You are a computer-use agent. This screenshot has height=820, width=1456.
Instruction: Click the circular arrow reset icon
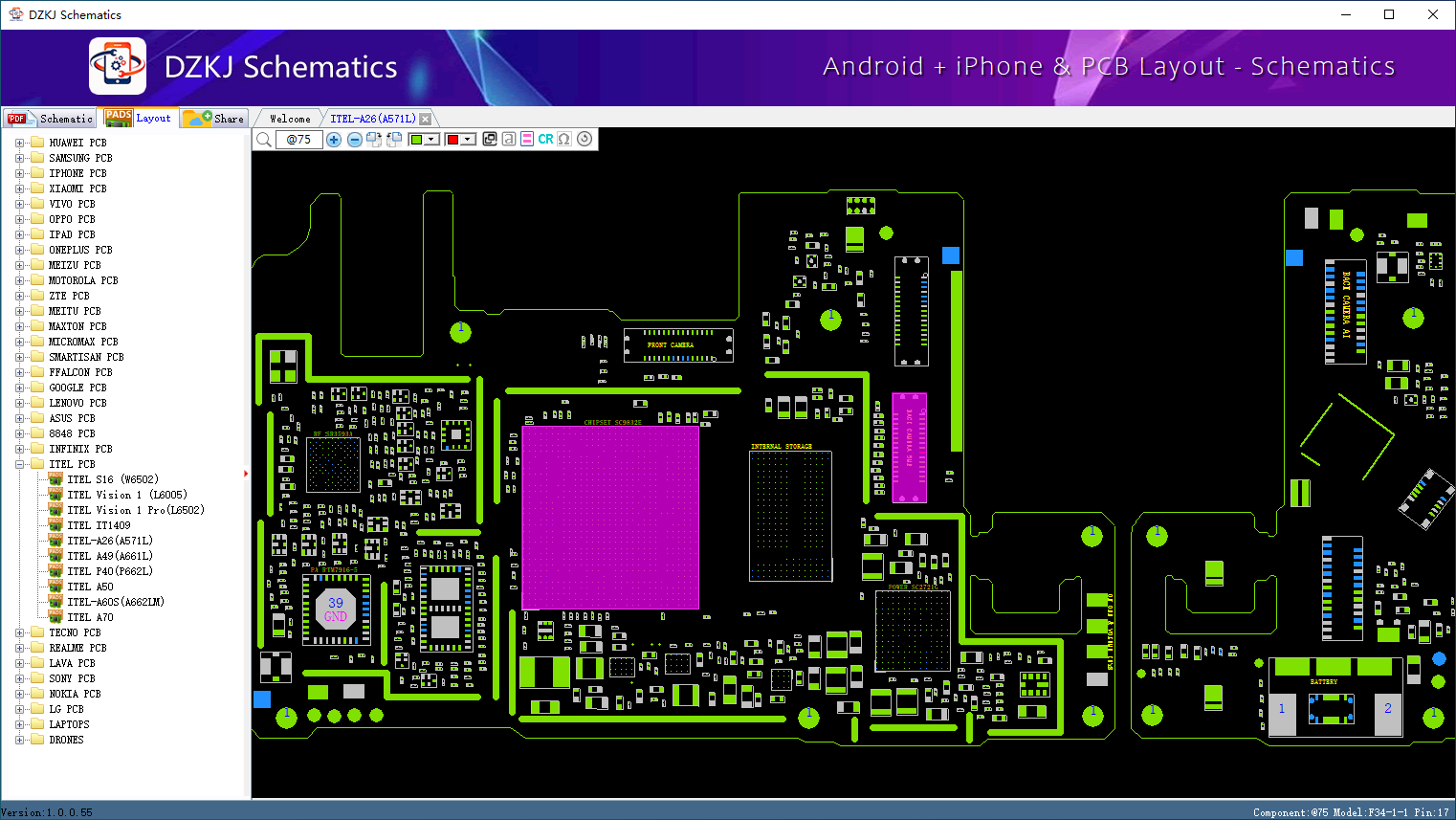(x=585, y=139)
